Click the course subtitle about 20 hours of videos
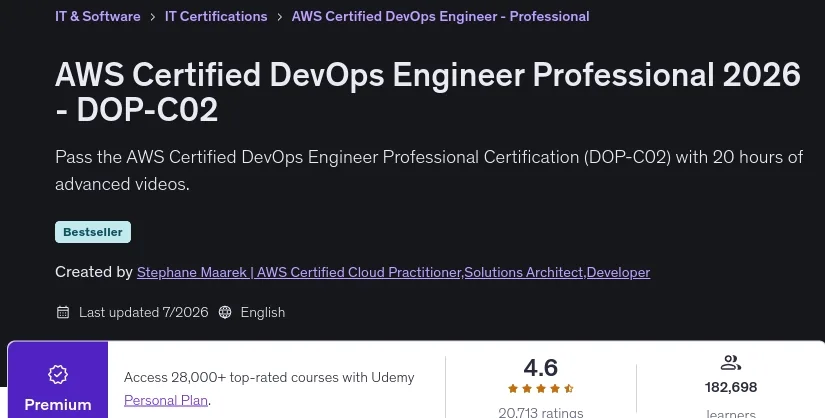This screenshot has width=825, height=418. click(x=429, y=170)
